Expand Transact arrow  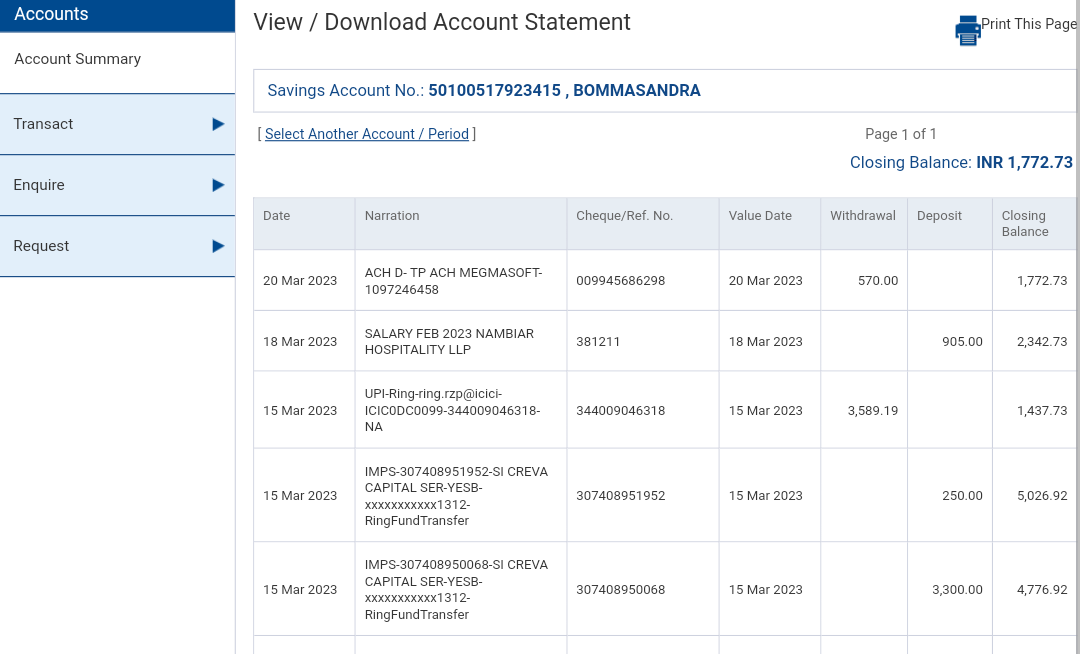218,124
